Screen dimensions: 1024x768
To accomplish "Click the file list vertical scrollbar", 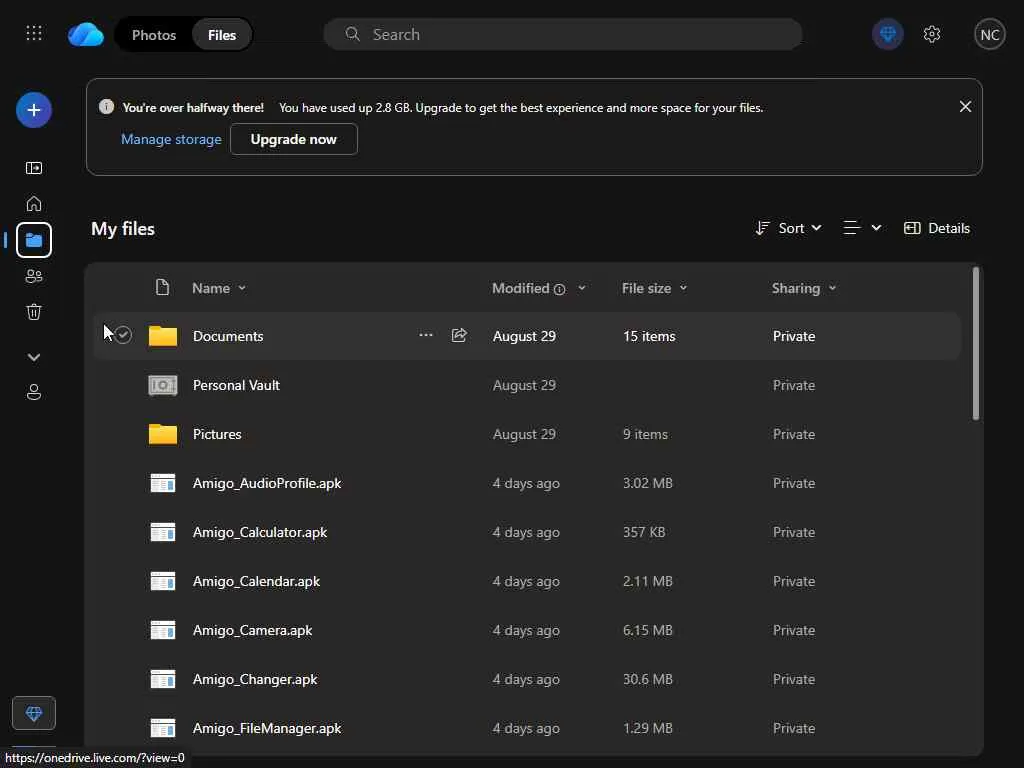I will point(976,345).
